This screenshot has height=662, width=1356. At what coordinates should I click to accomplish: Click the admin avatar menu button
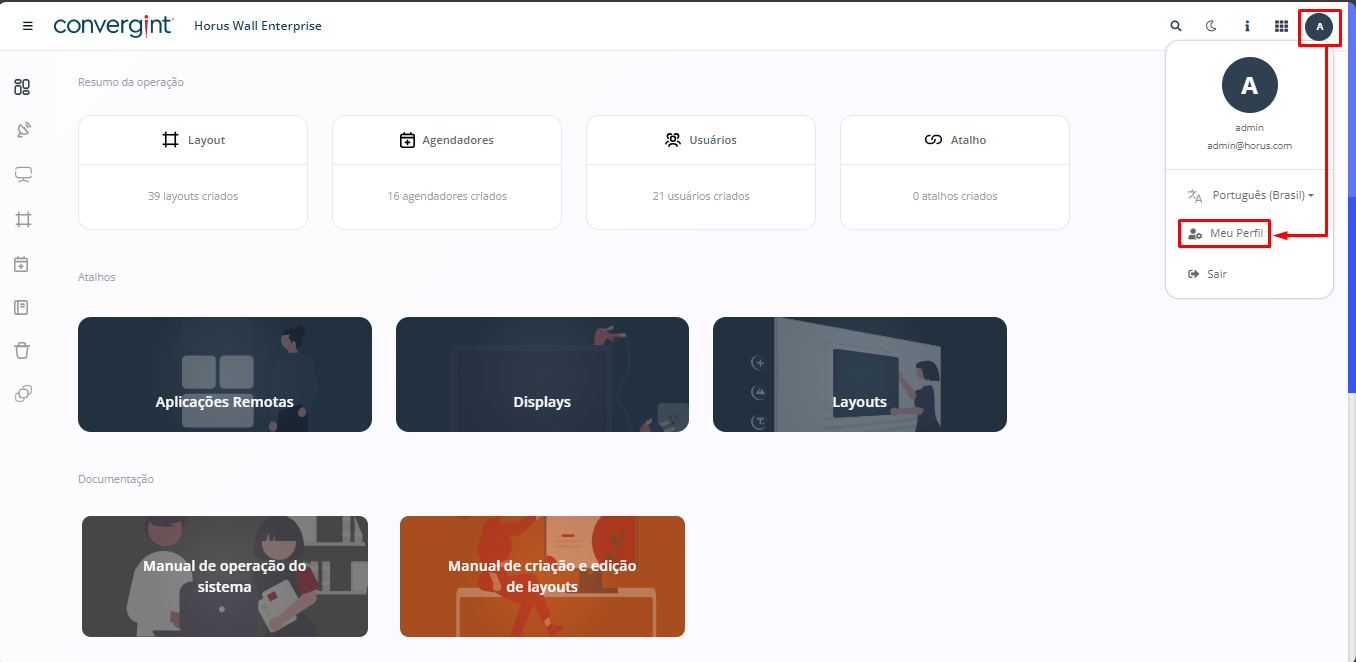click(x=1319, y=26)
